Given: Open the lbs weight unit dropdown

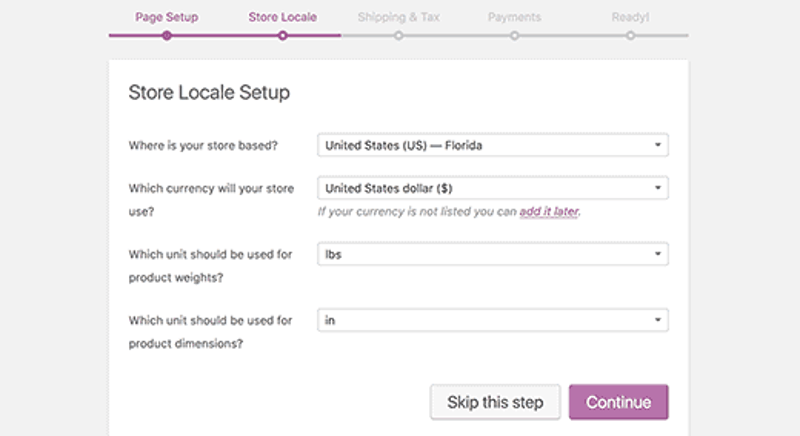Looking at the screenshot, I should (x=493, y=254).
